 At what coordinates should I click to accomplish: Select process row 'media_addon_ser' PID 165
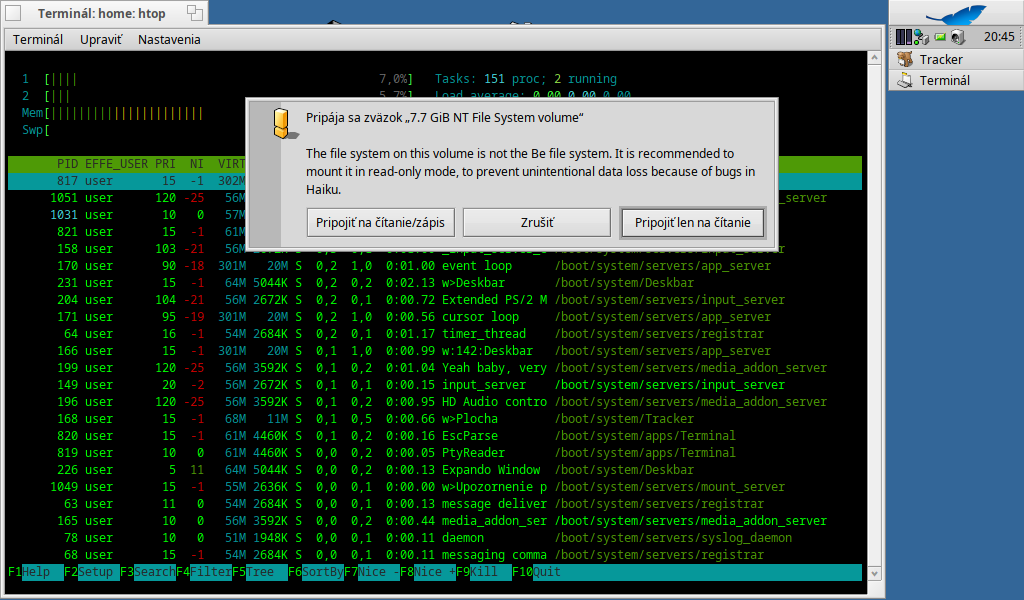(x=435, y=520)
